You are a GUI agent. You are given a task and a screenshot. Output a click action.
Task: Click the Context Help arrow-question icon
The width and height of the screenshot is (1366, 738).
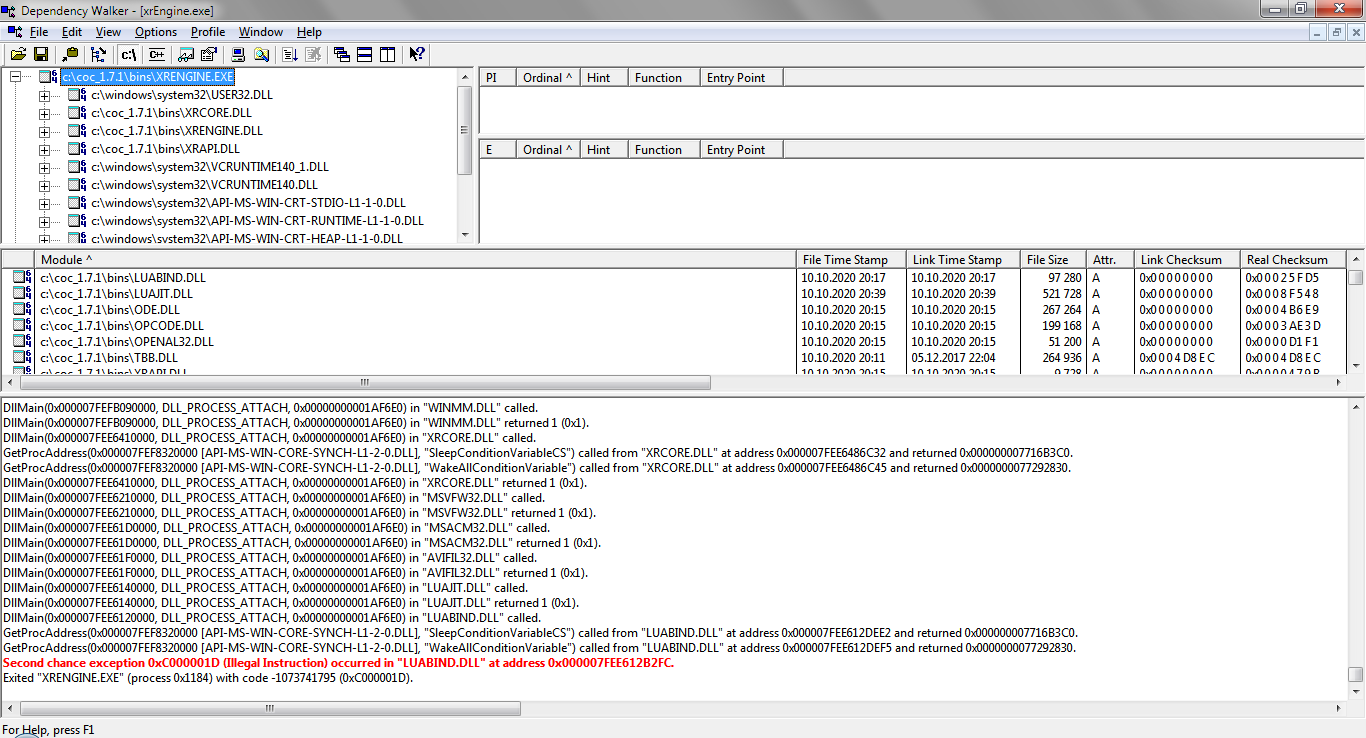point(417,54)
